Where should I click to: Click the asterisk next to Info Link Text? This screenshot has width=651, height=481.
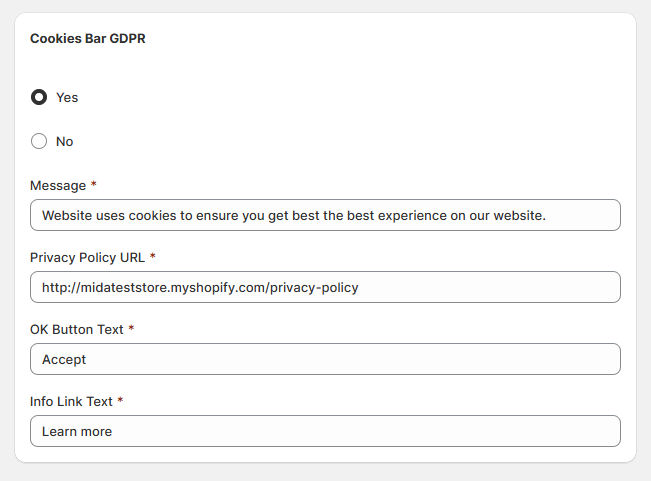[121, 401]
